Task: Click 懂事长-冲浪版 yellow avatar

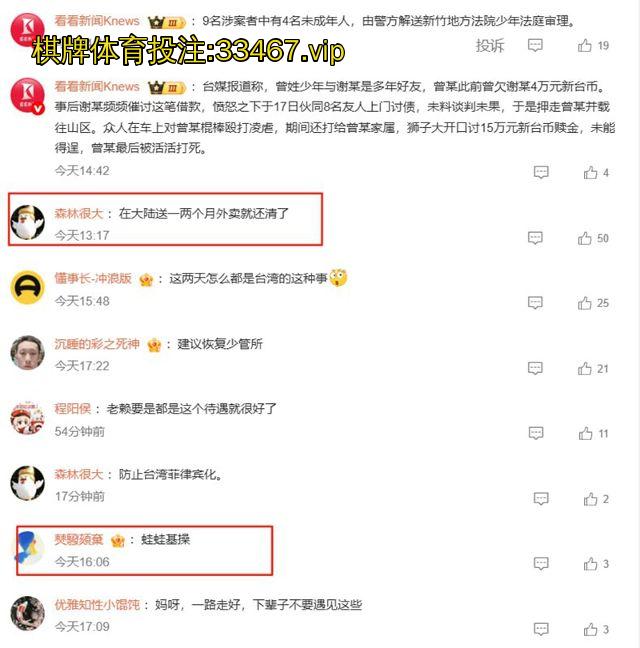Action: point(27,287)
